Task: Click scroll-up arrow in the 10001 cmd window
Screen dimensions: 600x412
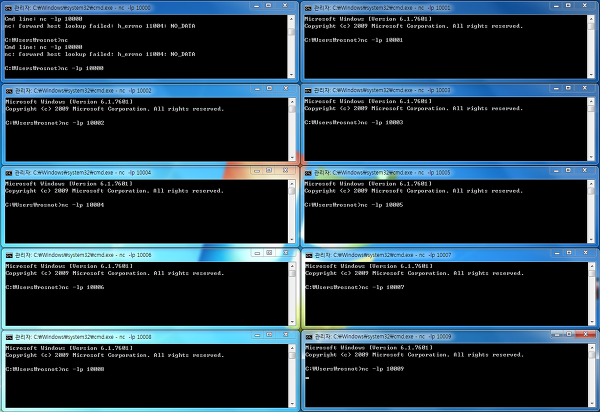Action: pos(591,18)
